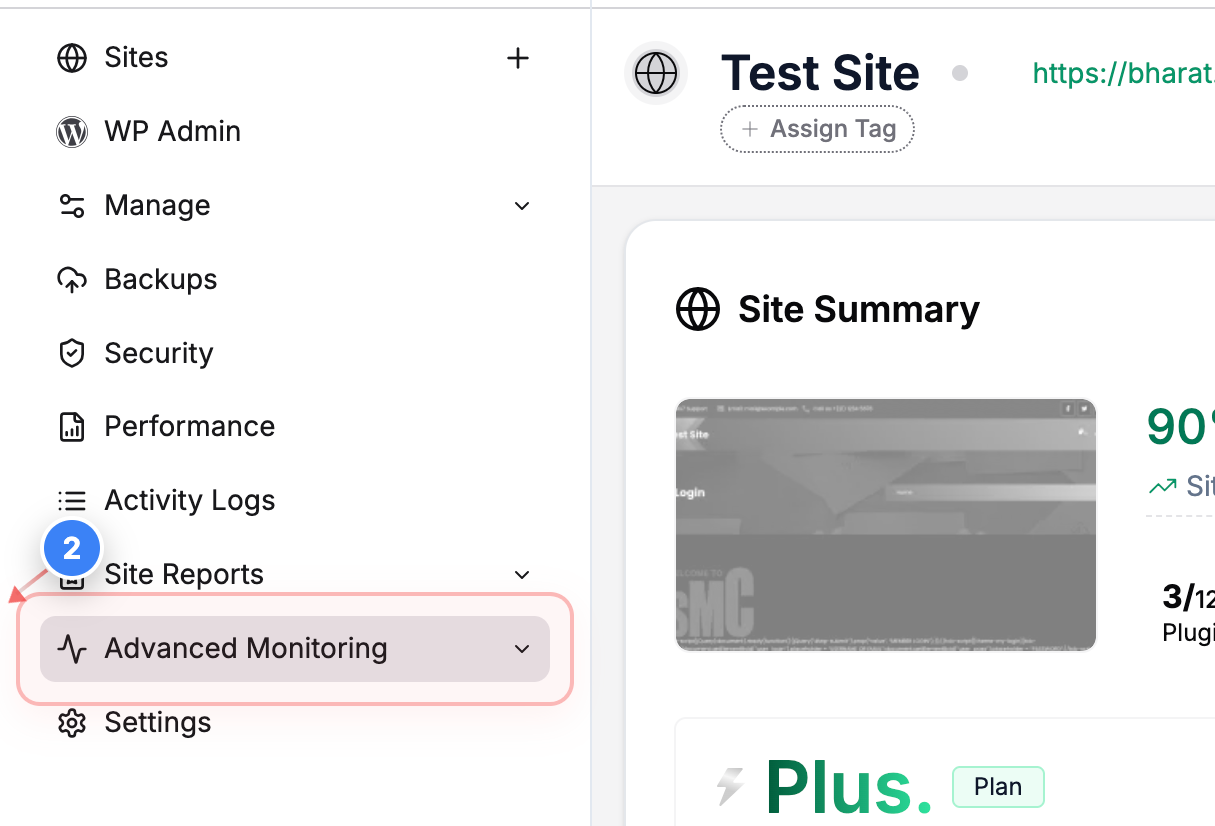Click the Test Site preview thumbnail
Screen dimensions: 1215x826
click(885, 524)
